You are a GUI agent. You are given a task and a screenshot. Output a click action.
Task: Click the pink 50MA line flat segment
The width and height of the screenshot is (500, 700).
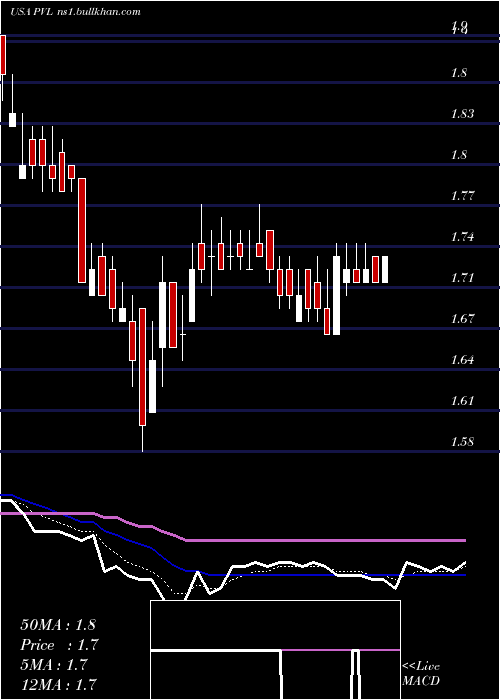[x=326, y=540]
